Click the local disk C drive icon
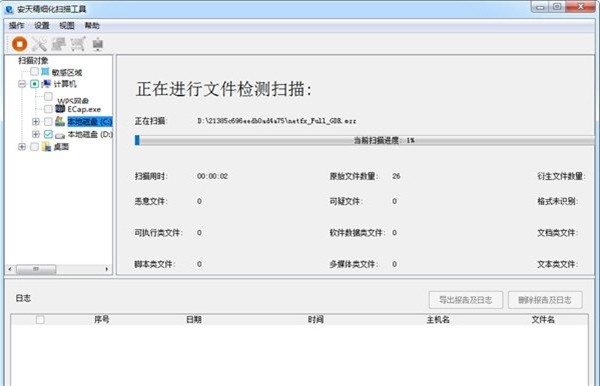This screenshot has width=600, height=386. coord(60,121)
